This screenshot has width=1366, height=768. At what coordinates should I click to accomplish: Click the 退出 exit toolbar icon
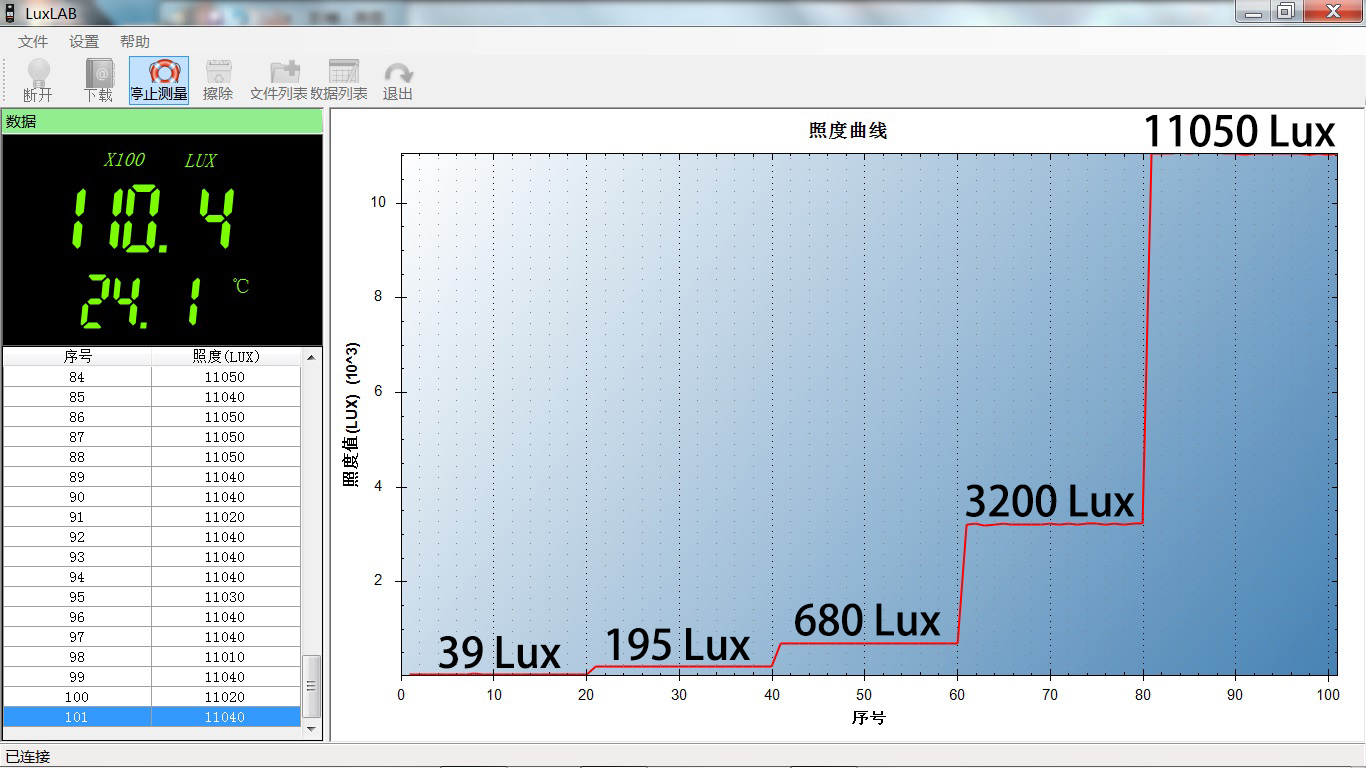coord(398,80)
